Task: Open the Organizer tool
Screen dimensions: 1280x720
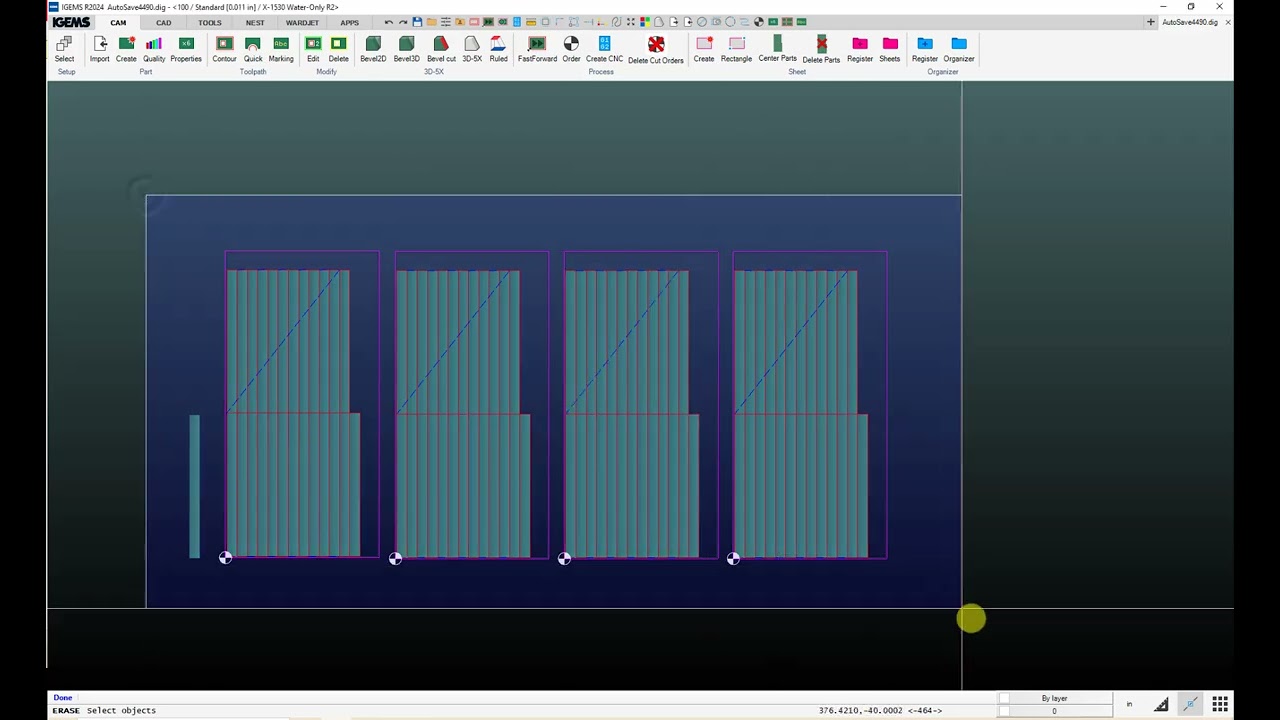Action: pyautogui.click(x=959, y=49)
